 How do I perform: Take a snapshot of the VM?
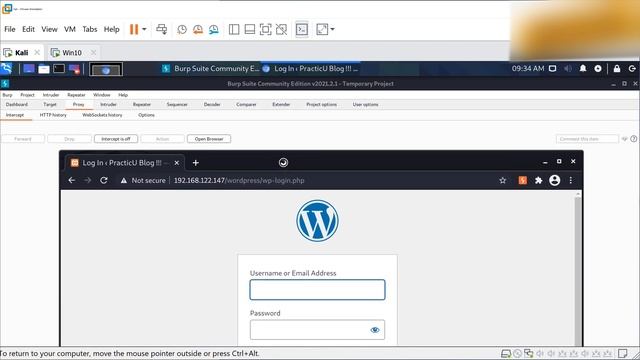pos(182,29)
